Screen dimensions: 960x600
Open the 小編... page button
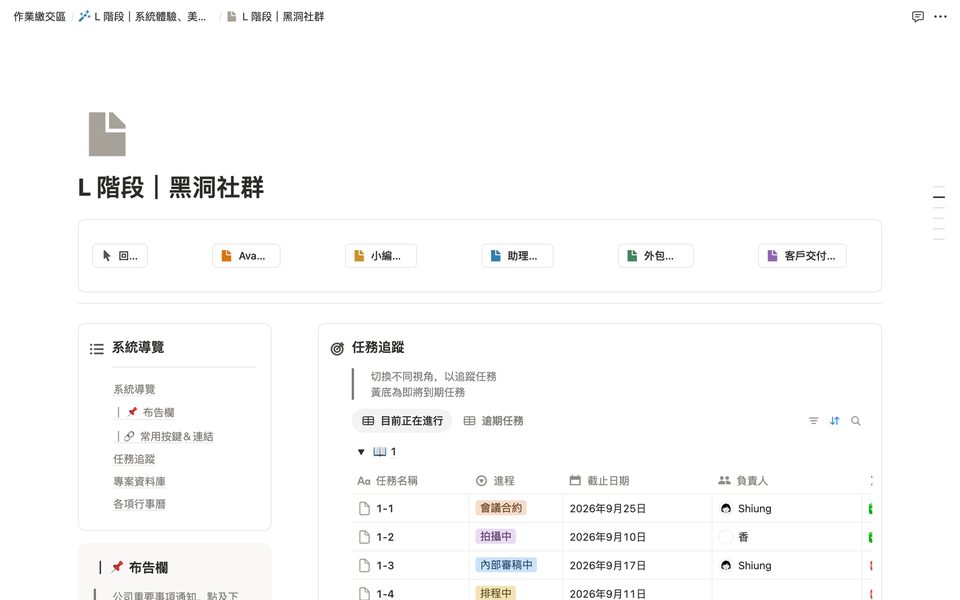(x=381, y=256)
